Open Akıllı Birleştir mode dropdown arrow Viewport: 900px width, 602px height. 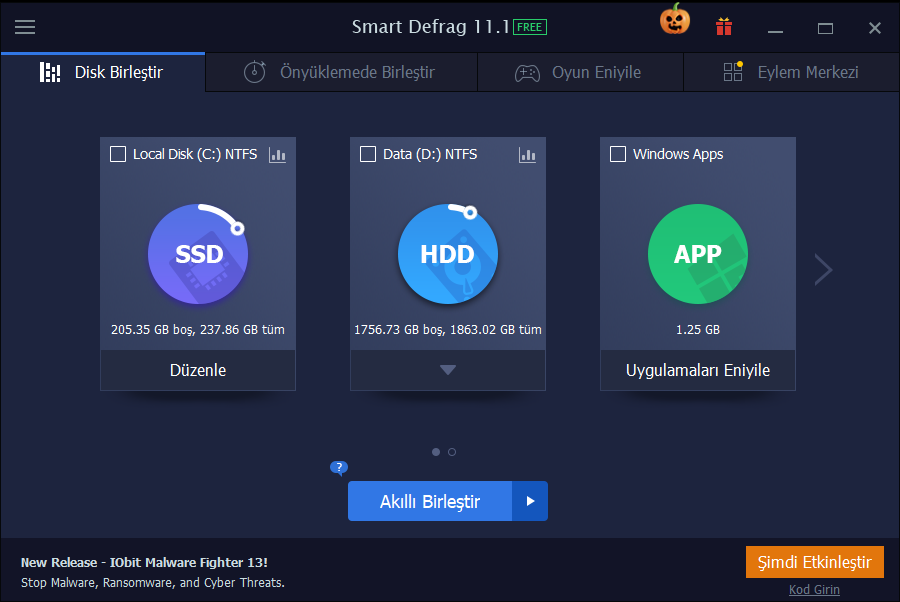click(x=530, y=501)
